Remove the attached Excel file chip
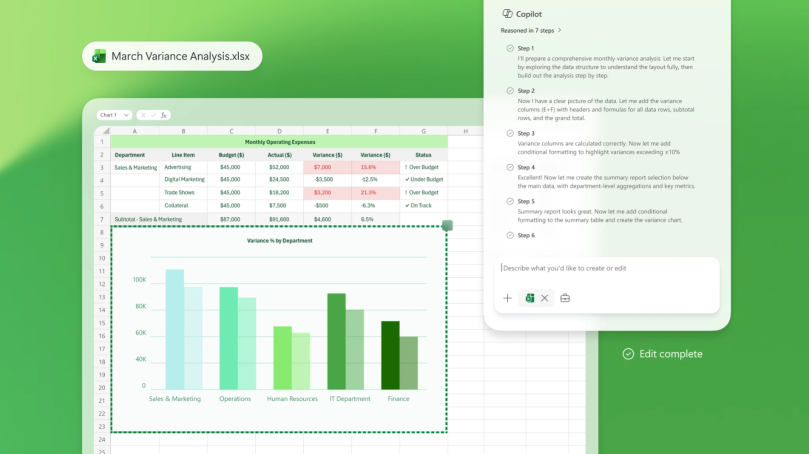Screen dimensions: 809x454 coord(544,298)
